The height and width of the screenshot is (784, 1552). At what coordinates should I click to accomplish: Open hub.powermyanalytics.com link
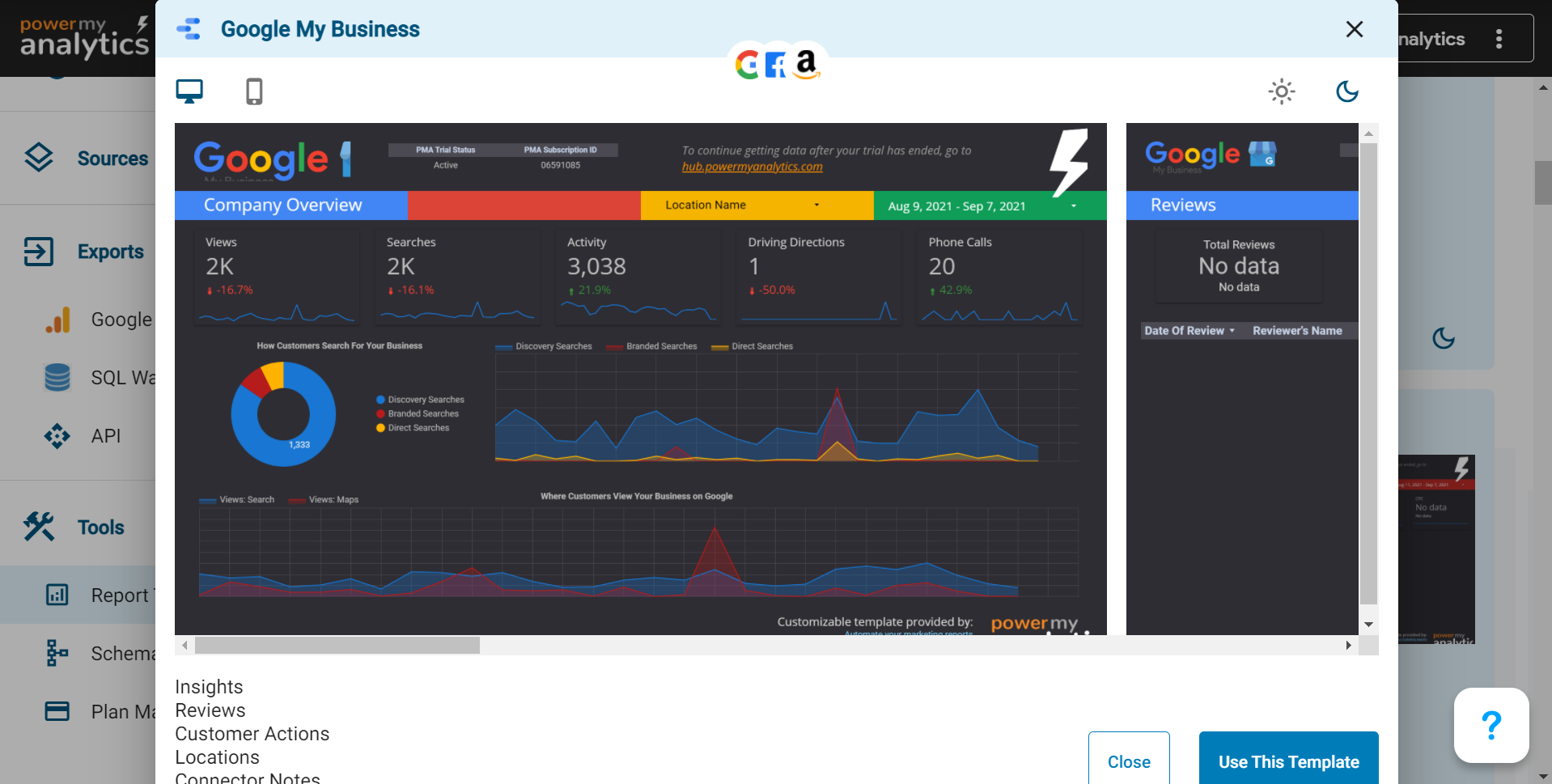pyautogui.click(x=752, y=167)
